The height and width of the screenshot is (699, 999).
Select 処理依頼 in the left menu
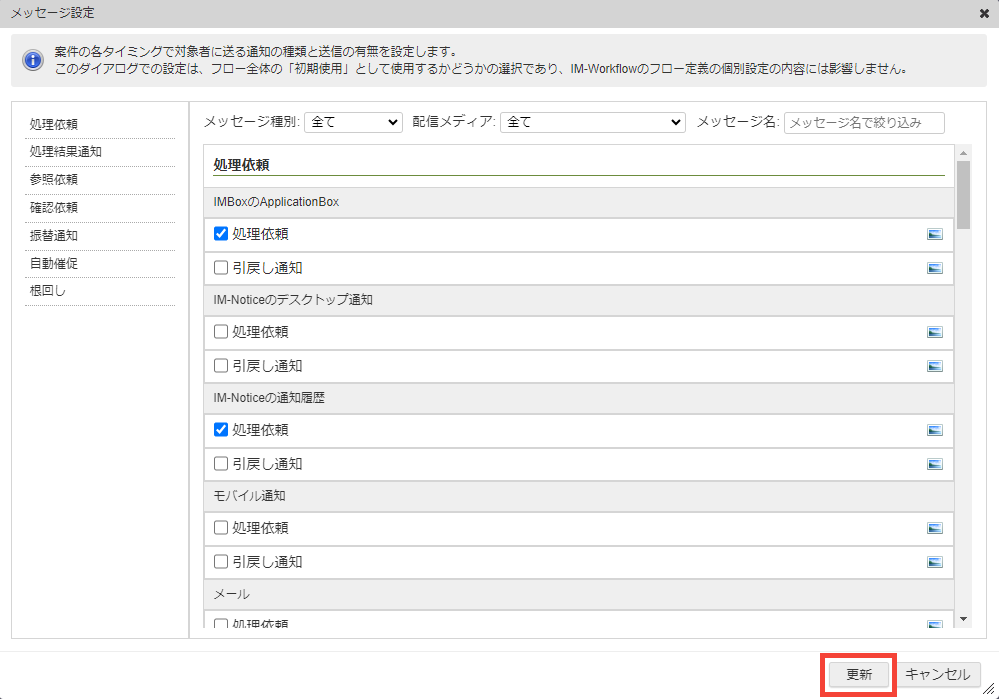[x=54, y=124]
